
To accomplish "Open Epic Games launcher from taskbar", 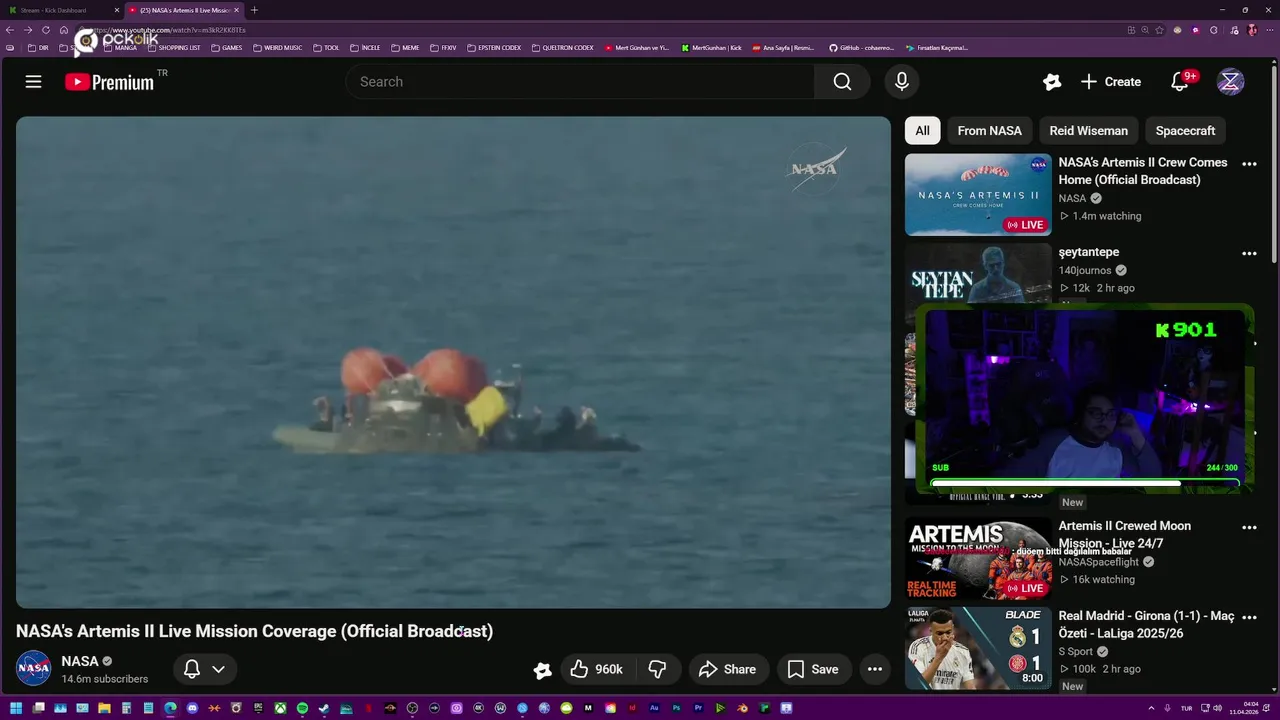I will 258,709.
